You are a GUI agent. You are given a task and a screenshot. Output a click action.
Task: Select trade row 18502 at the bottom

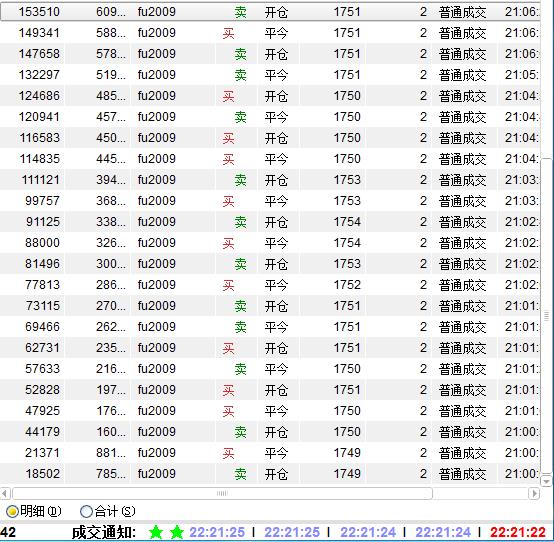[x=270, y=474]
